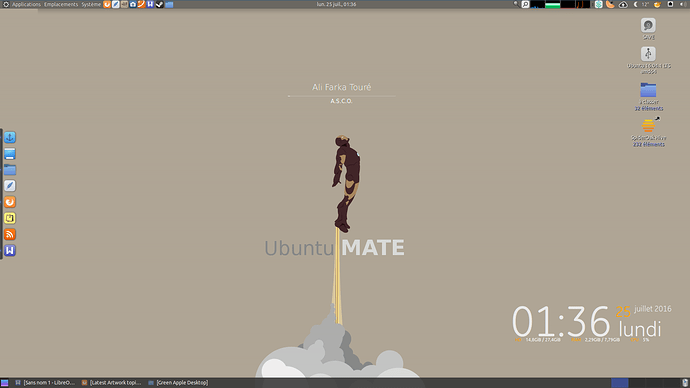
Task: Click the trash icon in bottom panel corner
Action: pyautogui.click(x=685, y=383)
